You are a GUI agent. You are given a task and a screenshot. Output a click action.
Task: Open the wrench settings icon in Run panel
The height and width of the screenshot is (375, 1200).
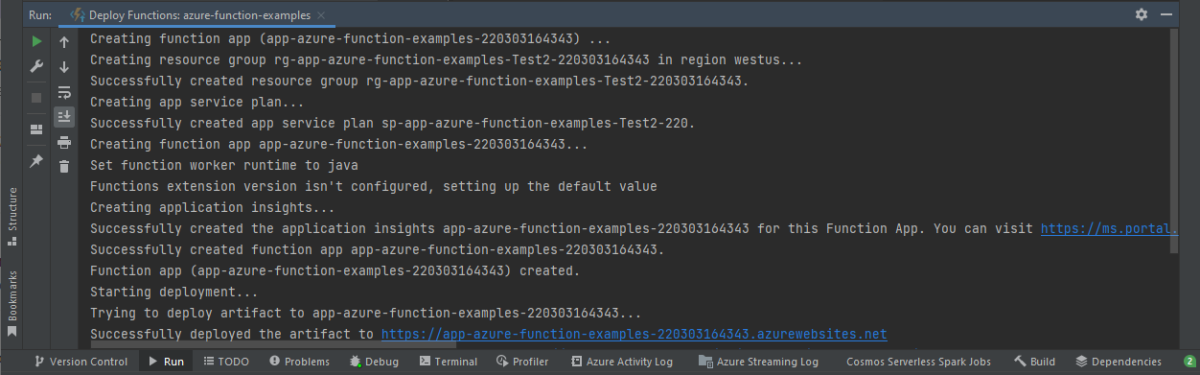[36, 67]
